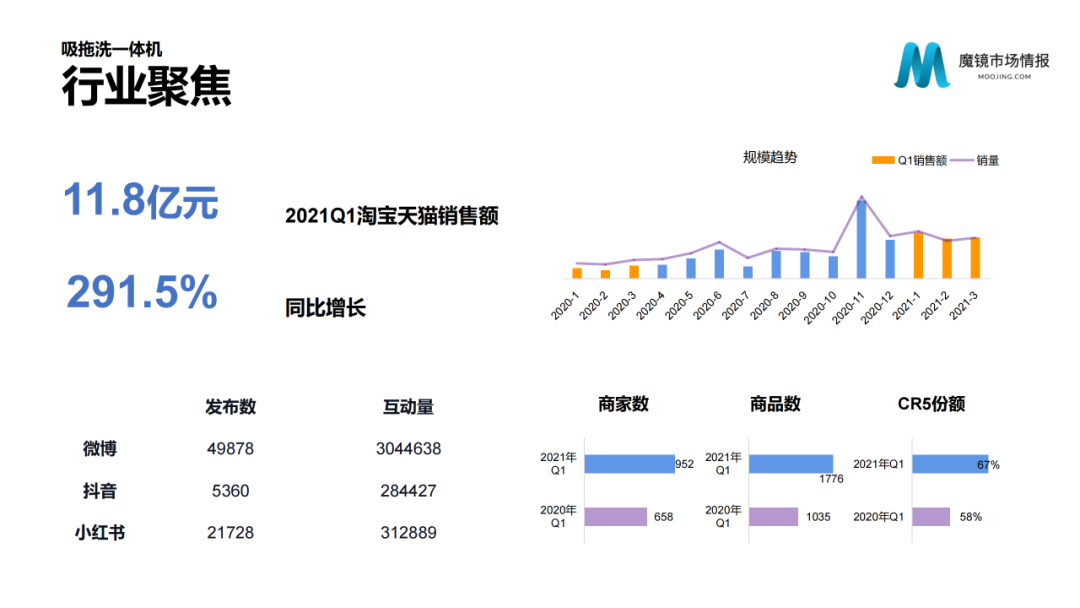Click the purple 658 merchant bar
Image resolution: width=1080 pixels, height=608 pixels.
(x=616, y=516)
